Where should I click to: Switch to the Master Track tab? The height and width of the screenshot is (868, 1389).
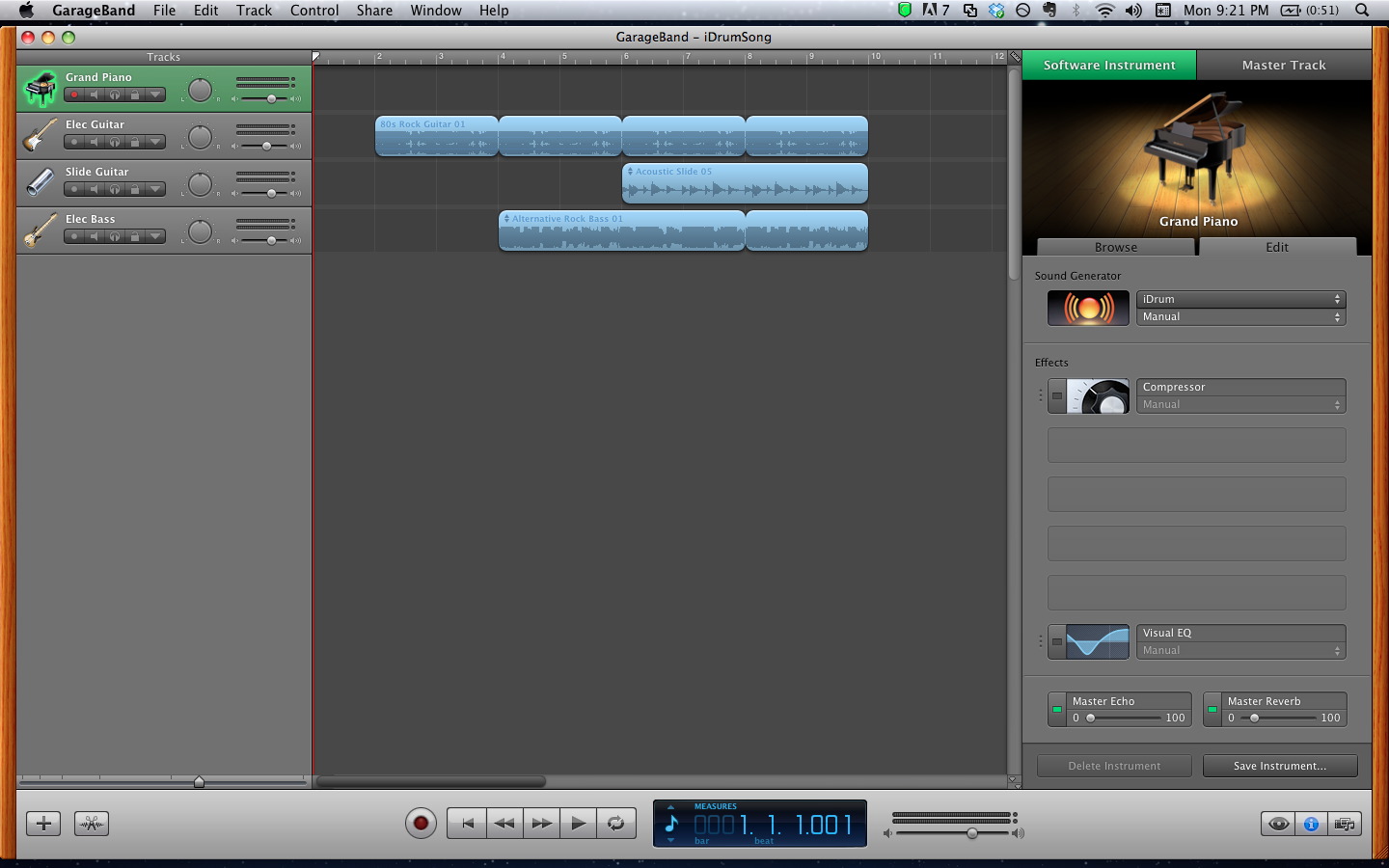tap(1283, 65)
